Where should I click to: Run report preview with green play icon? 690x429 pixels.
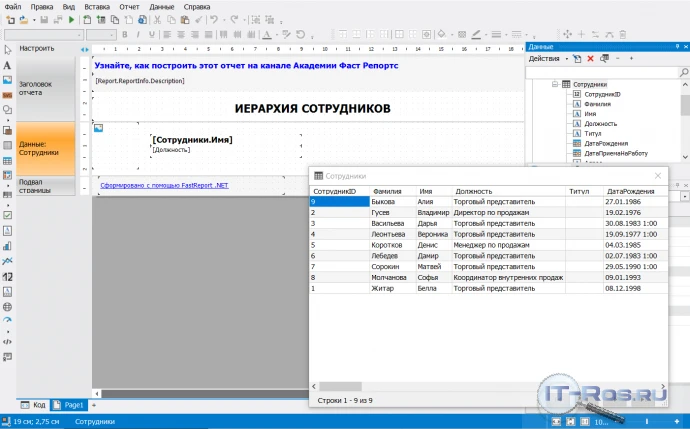(x=71, y=20)
